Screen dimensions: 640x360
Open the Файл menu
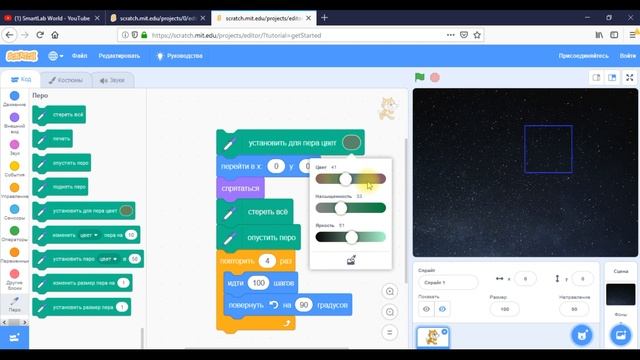(x=80, y=56)
